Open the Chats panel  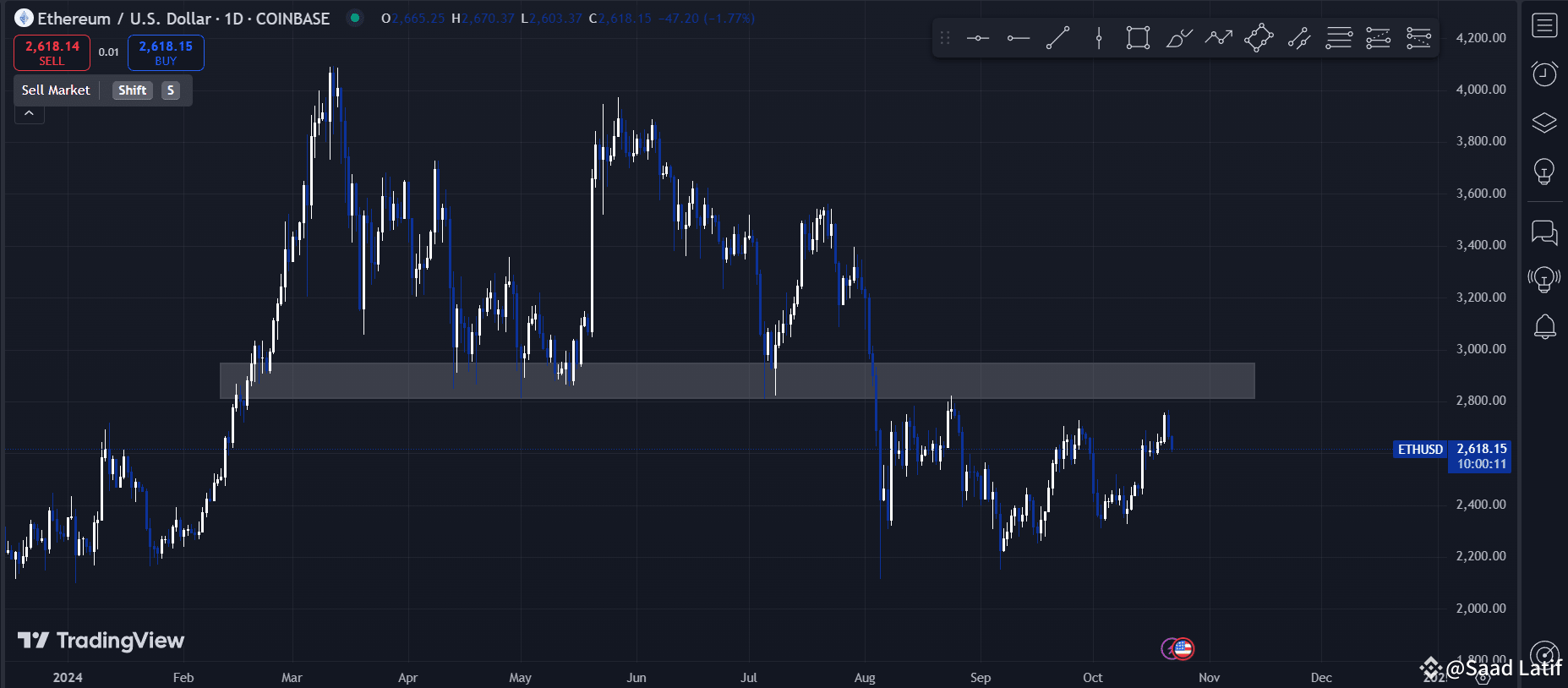(x=1544, y=232)
